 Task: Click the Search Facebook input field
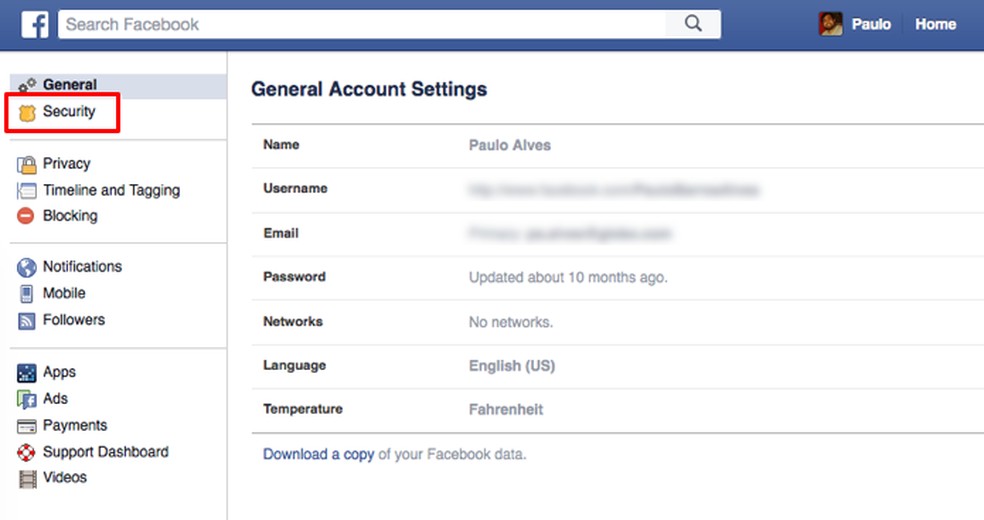tap(360, 25)
